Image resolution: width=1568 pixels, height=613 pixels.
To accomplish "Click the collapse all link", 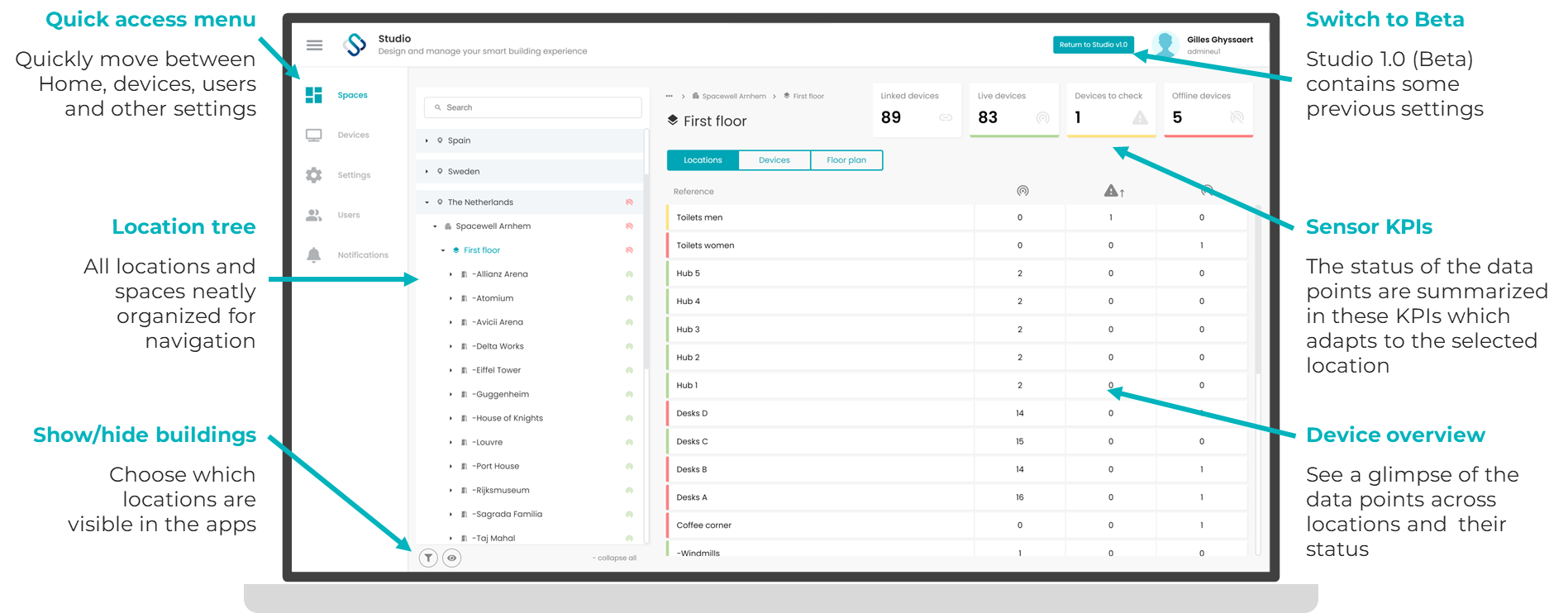I will click(x=614, y=558).
